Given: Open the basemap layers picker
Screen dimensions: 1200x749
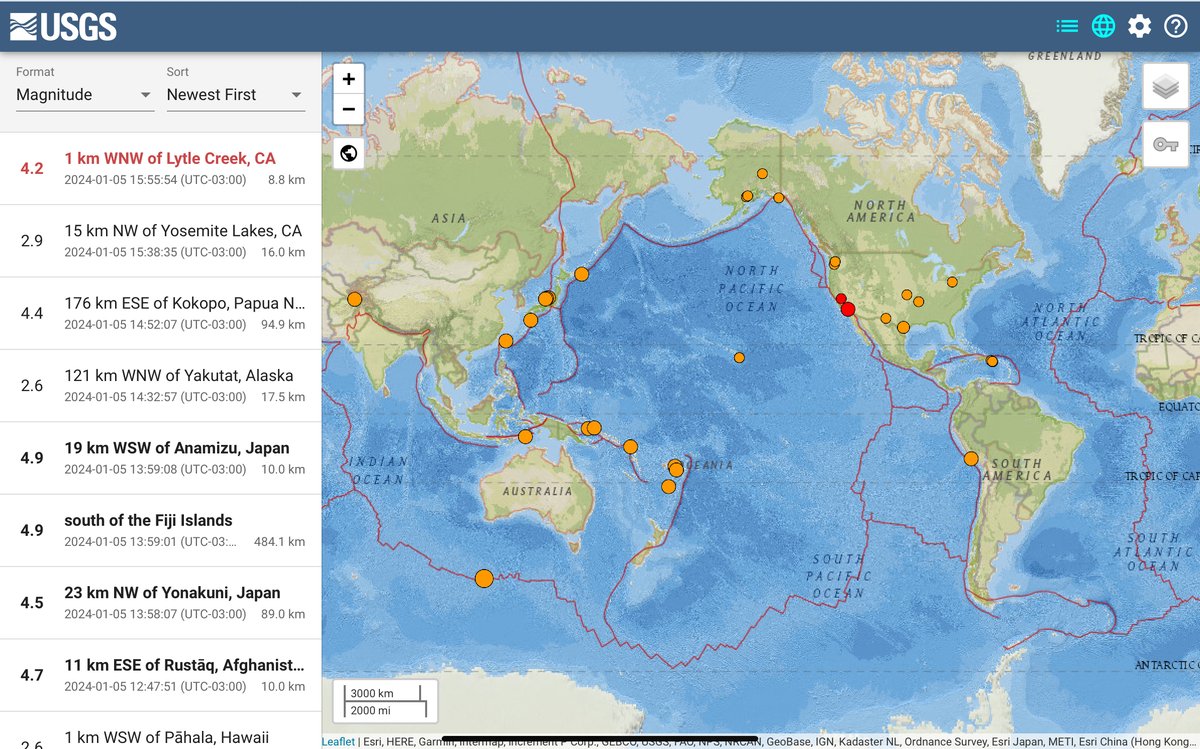Looking at the screenshot, I should click(1165, 86).
